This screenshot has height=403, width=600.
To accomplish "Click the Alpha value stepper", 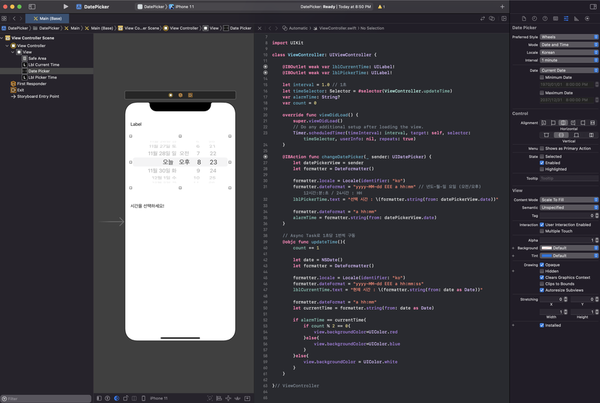I will [597, 240].
